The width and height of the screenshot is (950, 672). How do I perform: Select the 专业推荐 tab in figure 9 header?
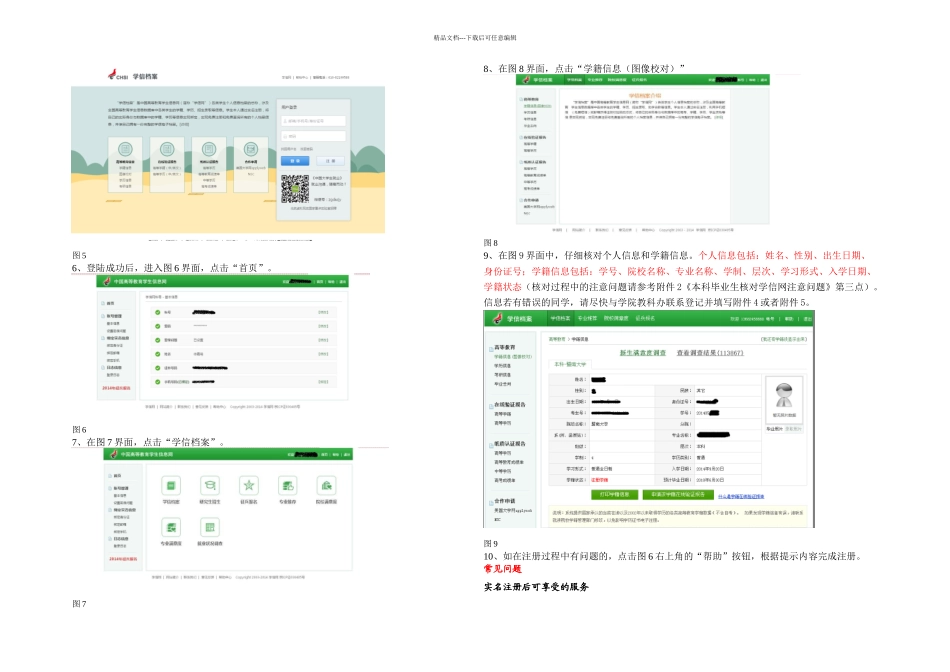588,318
